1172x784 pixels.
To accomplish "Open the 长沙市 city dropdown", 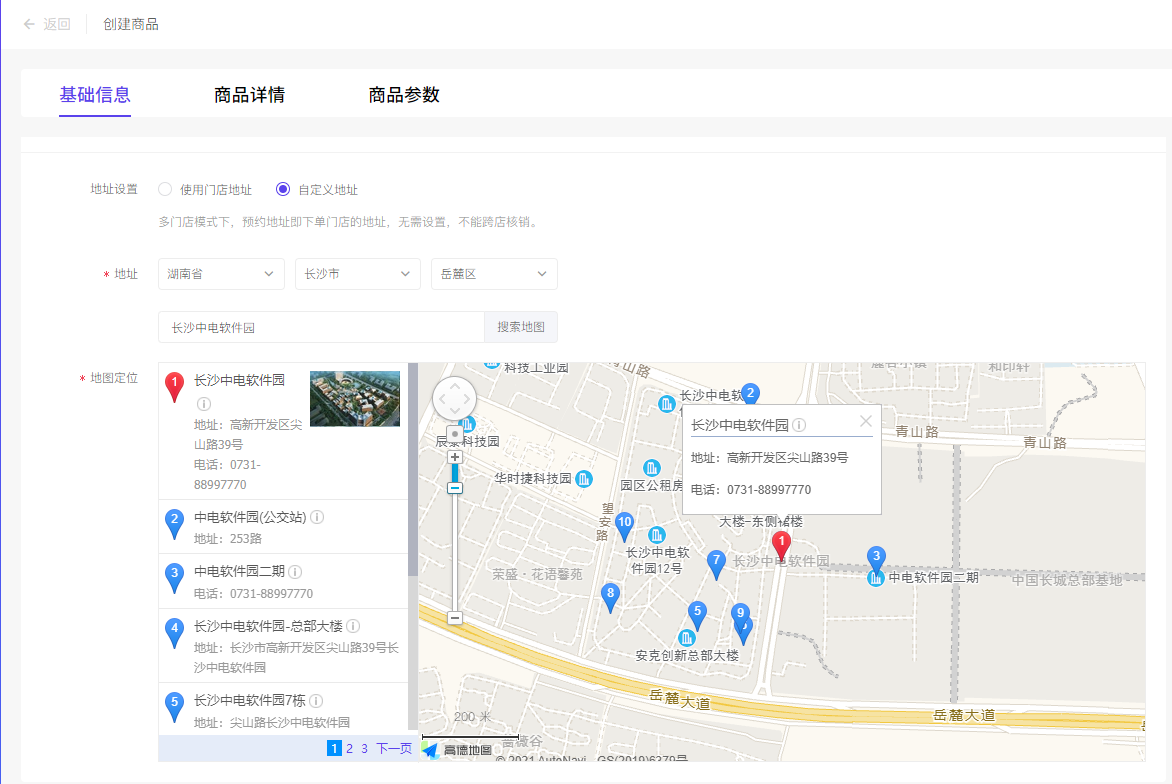I will tap(357, 274).
